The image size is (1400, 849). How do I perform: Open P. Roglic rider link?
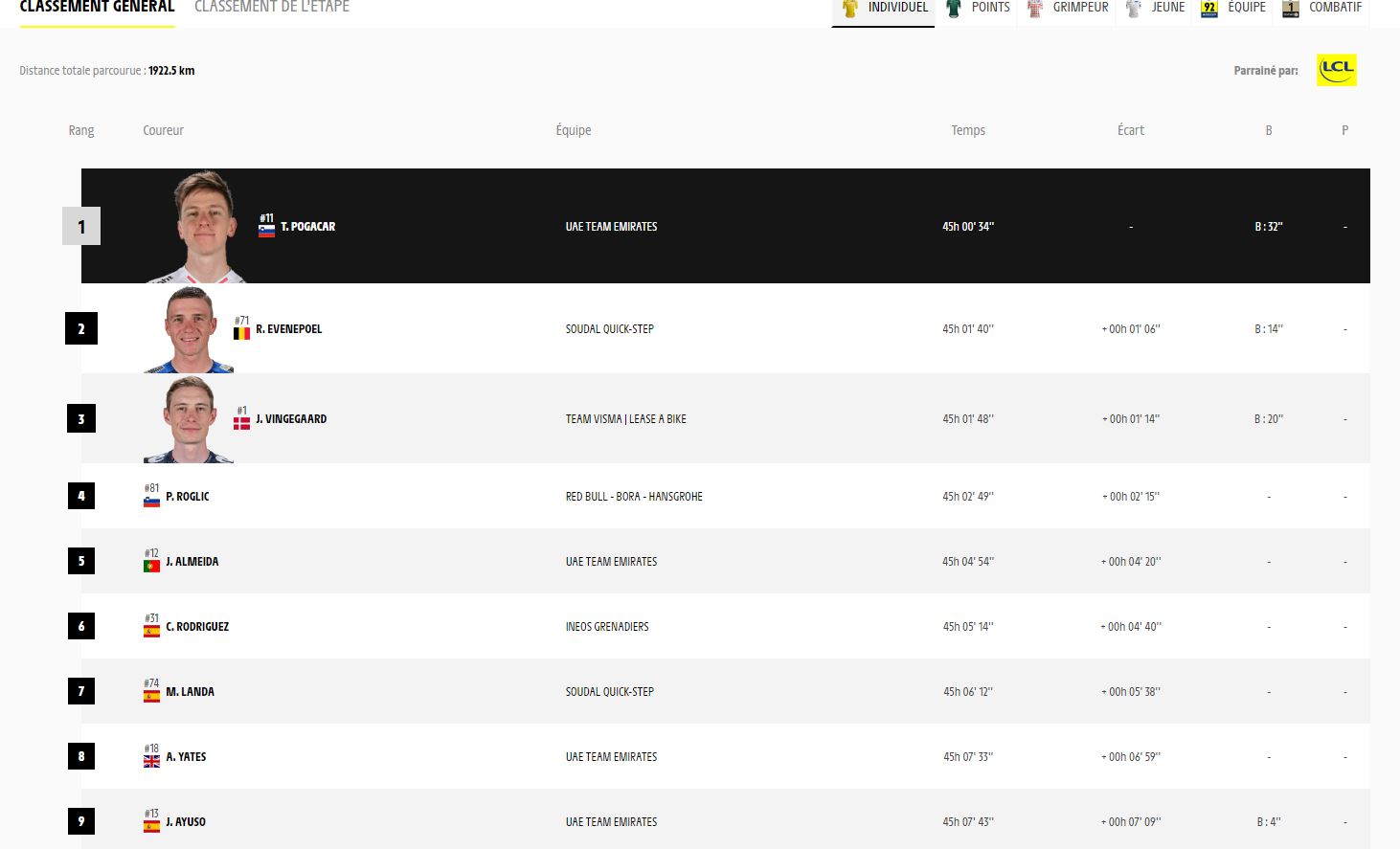pyautogui.click(x=188, y=497)
